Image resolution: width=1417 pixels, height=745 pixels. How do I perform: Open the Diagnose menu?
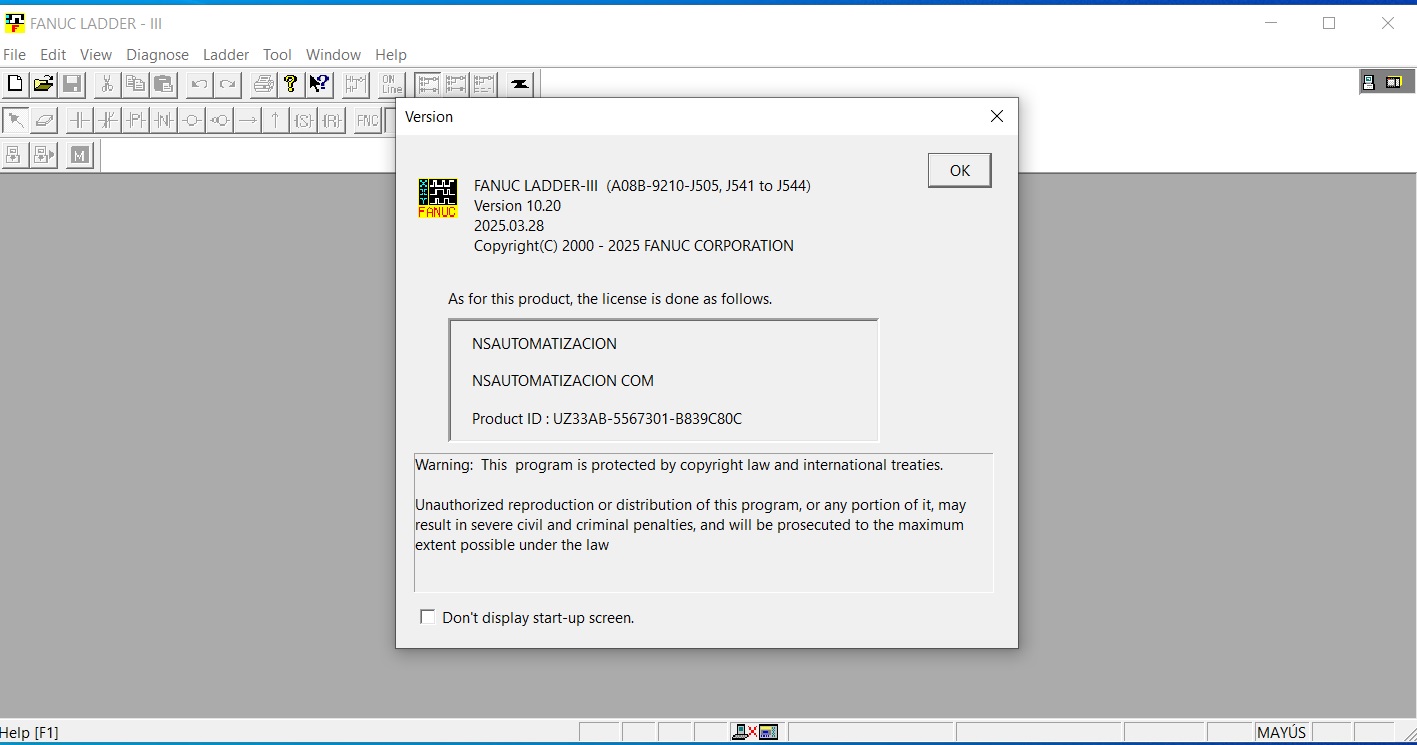pyautogui.click(x=157, y=55)
